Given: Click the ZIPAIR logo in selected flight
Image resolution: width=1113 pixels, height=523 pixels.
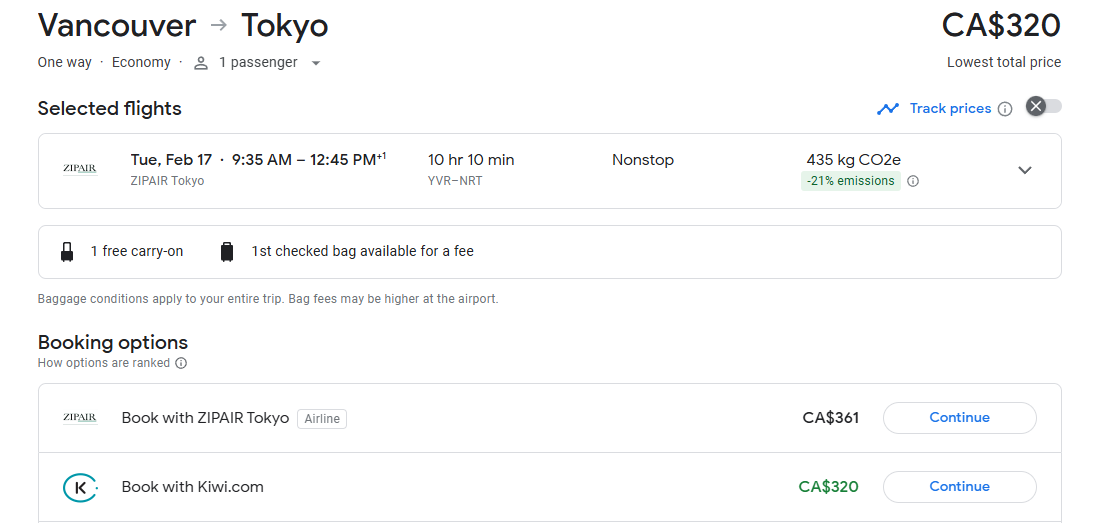Looking at the screenshot, I should point(80,170).
